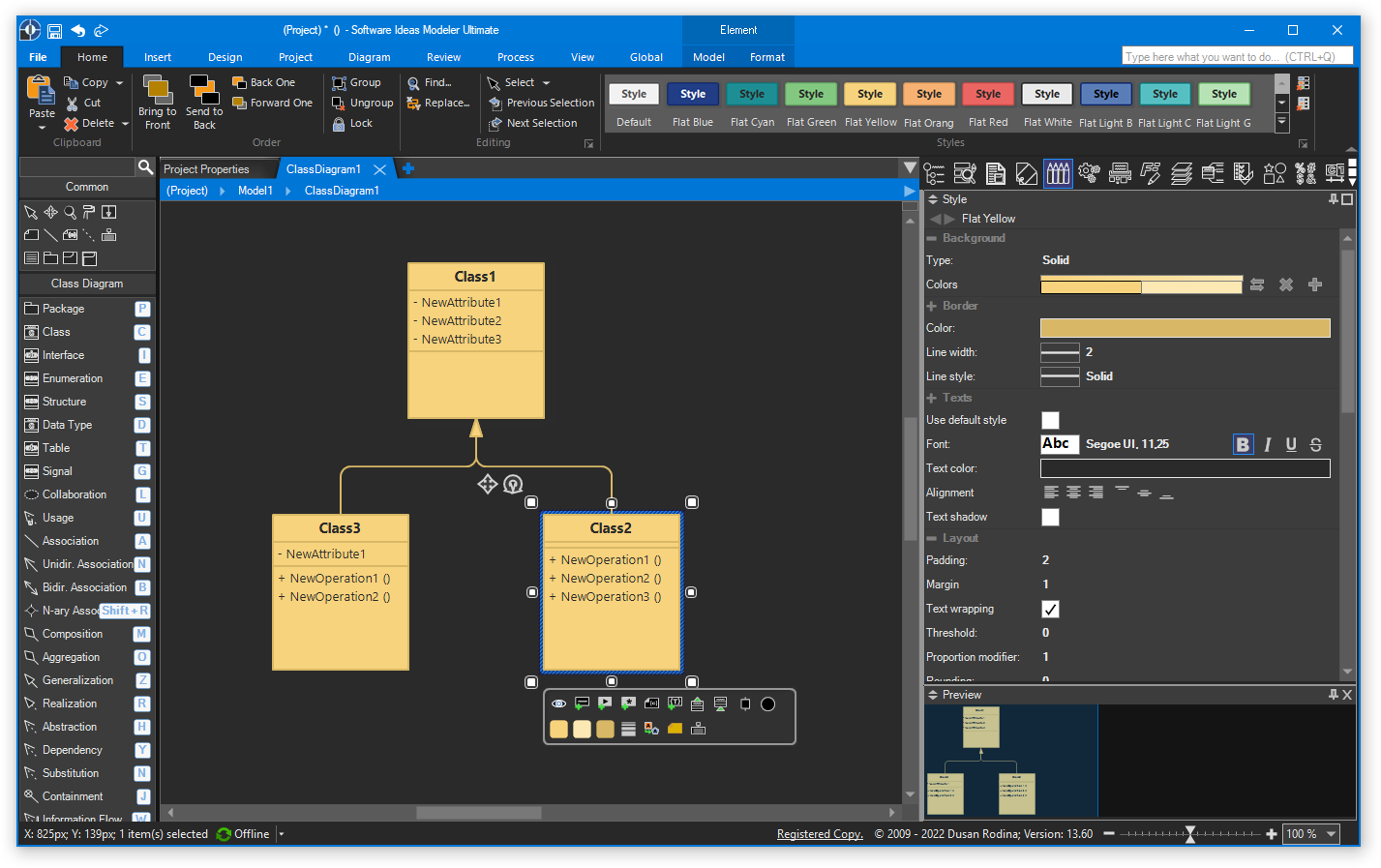The width and height of the screenshot is (1381, 868).
Task: Open the print settings icon in the right toolbar
Action: coord(1120,173)
